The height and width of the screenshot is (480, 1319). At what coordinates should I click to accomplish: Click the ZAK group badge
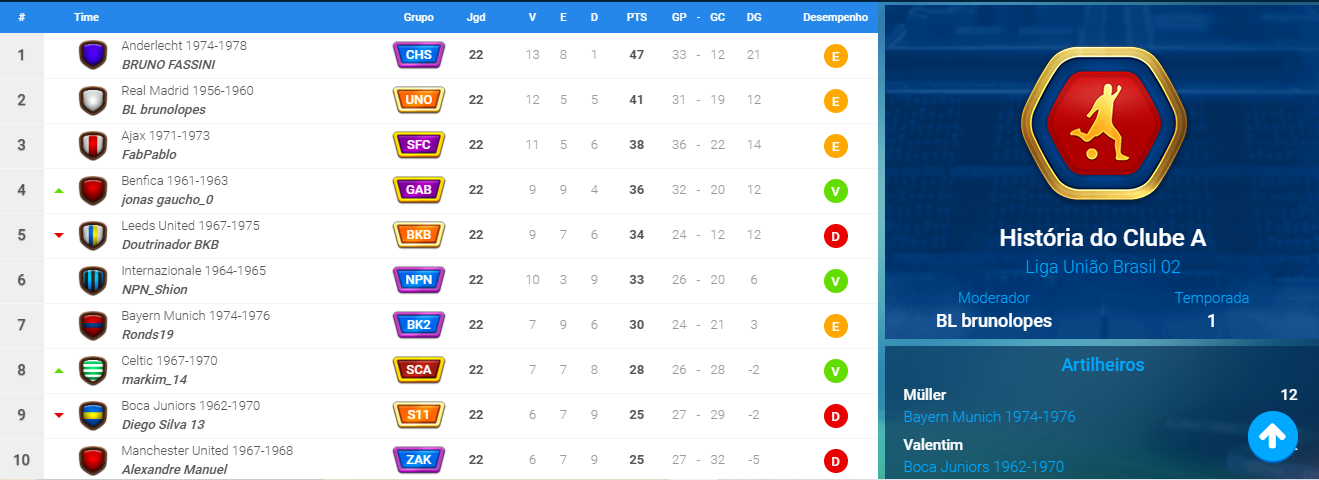(419, 460)
